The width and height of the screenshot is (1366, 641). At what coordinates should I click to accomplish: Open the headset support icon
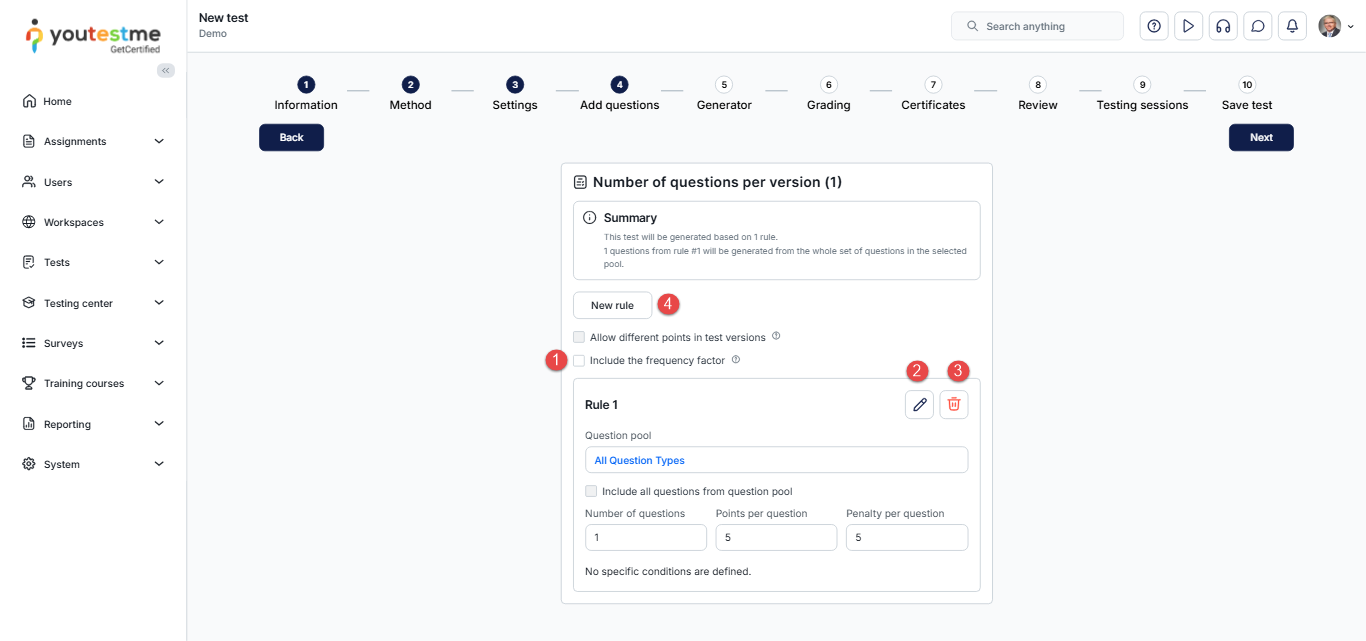(1223, 26)
